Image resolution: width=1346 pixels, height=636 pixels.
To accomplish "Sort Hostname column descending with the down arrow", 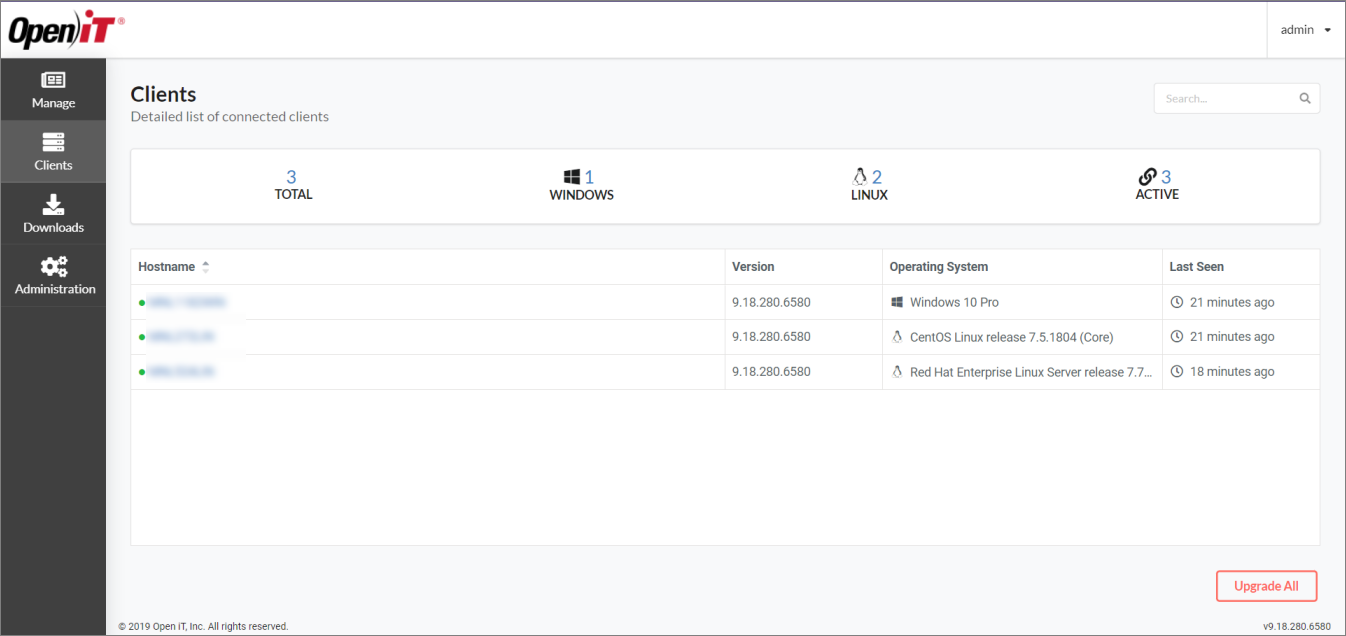I will pyautogui.click(x=205, y=270).
